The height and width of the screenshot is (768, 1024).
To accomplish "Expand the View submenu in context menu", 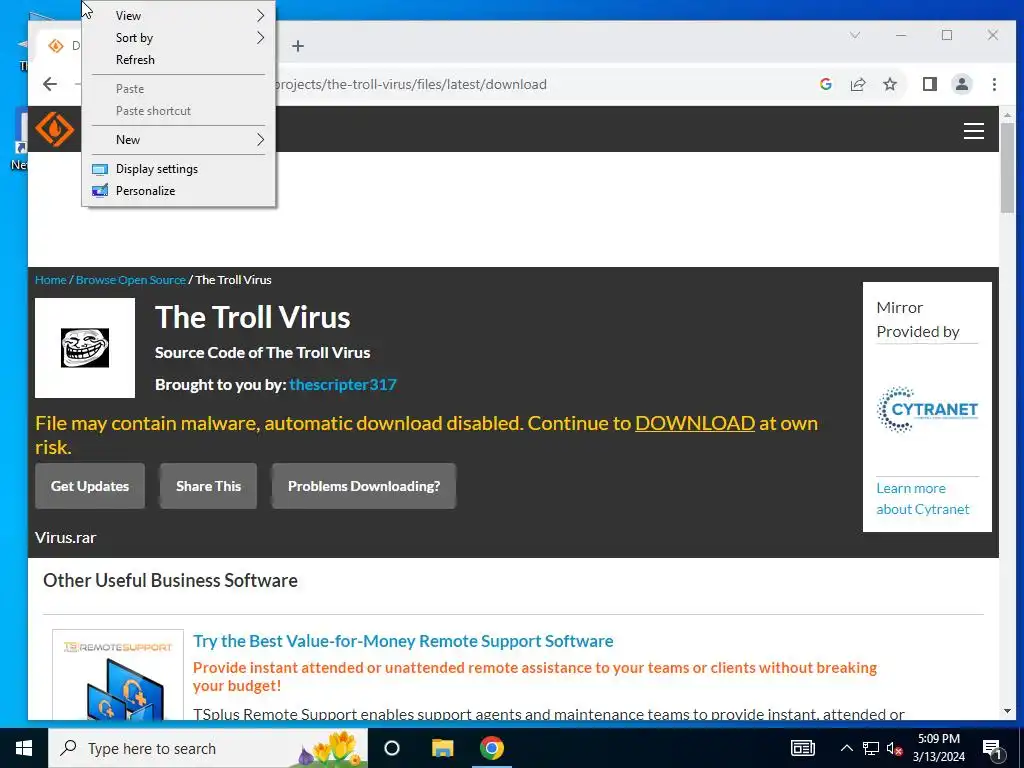I will 178,16.
